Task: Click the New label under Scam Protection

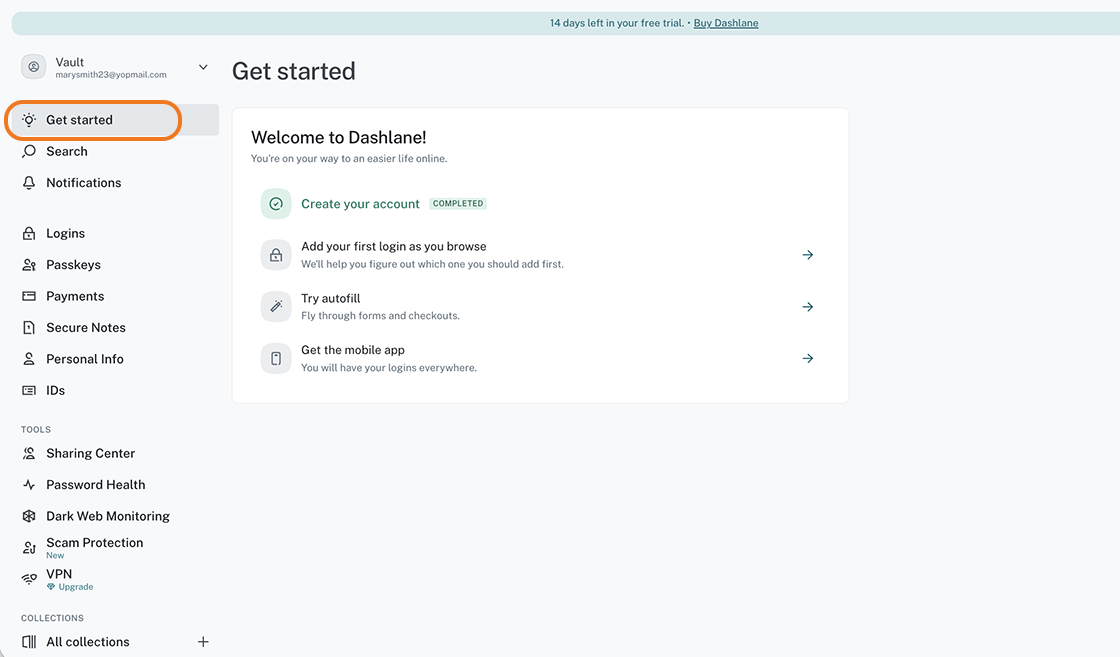Action: [55, 556]
